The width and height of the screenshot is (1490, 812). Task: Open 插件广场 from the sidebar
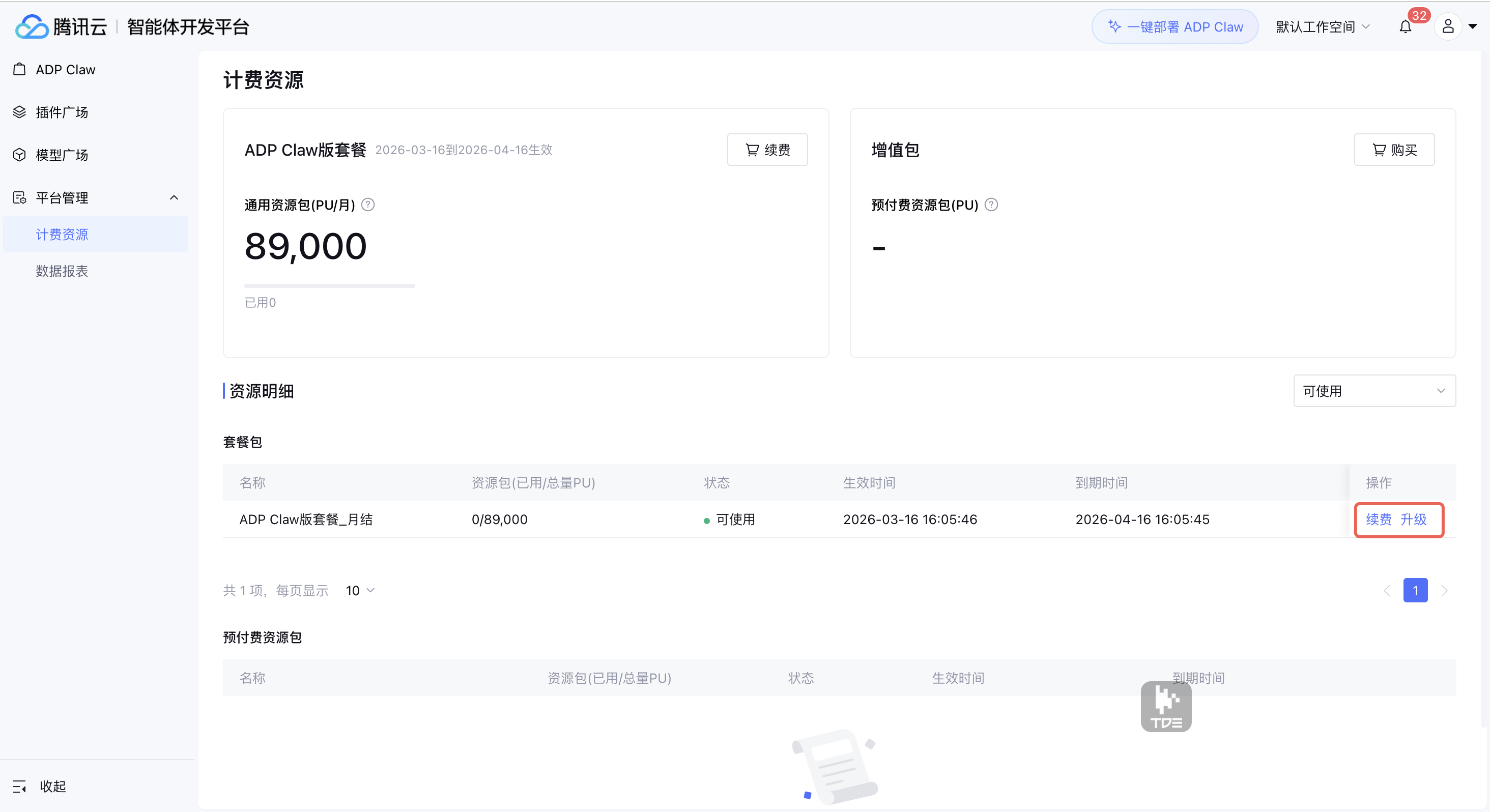point(62,112)
